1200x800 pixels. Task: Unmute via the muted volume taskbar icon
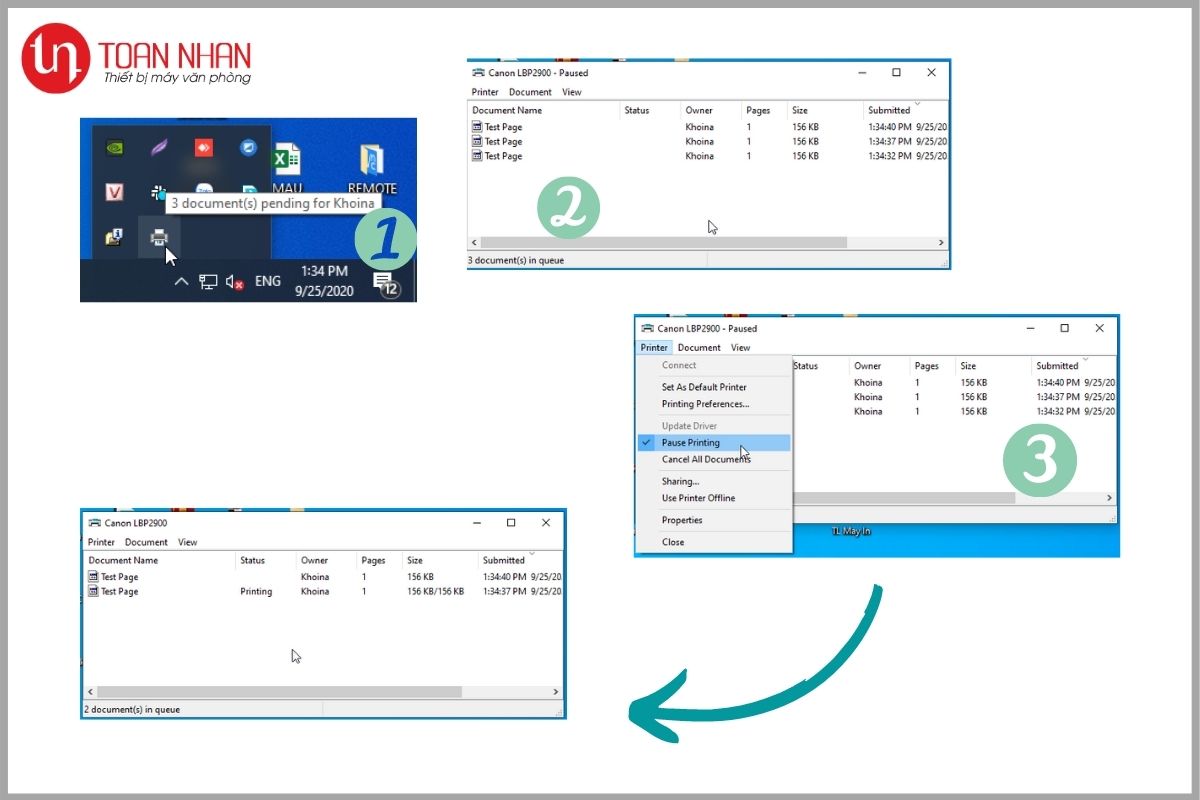coord(235,282)
